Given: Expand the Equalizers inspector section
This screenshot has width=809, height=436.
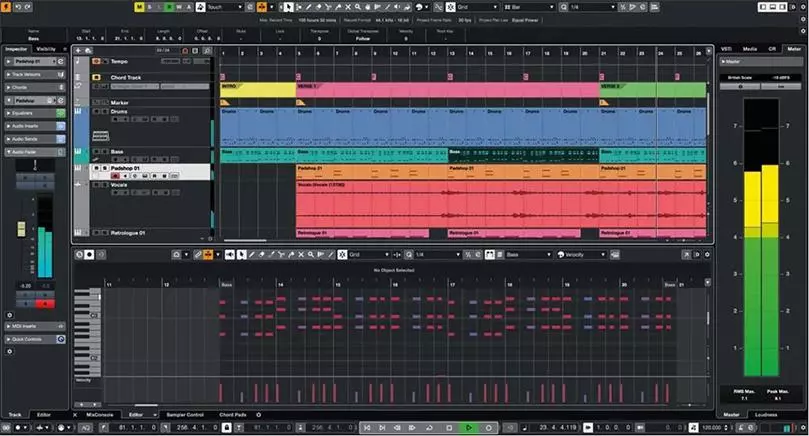Looking at the screenshot, I should point(35,113).
